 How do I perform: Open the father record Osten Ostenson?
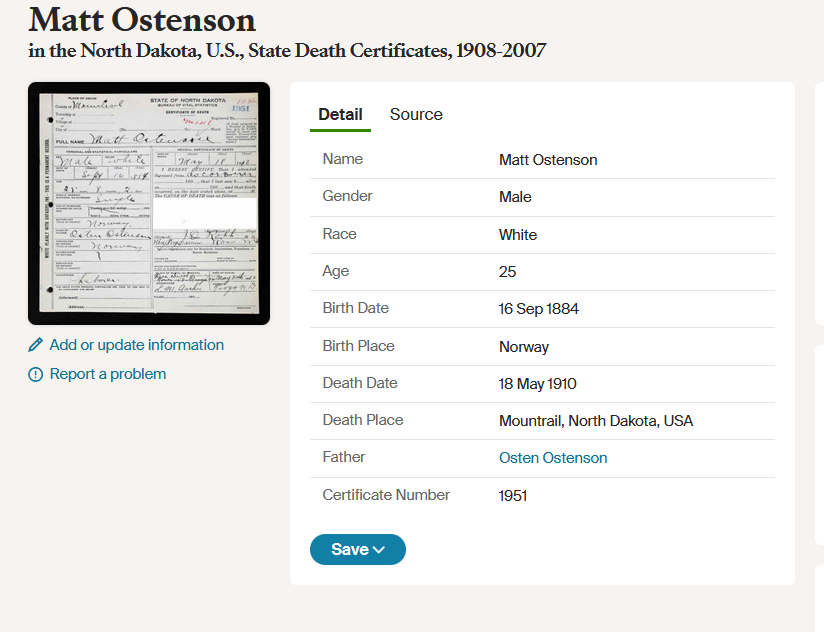tap(553, 457)
